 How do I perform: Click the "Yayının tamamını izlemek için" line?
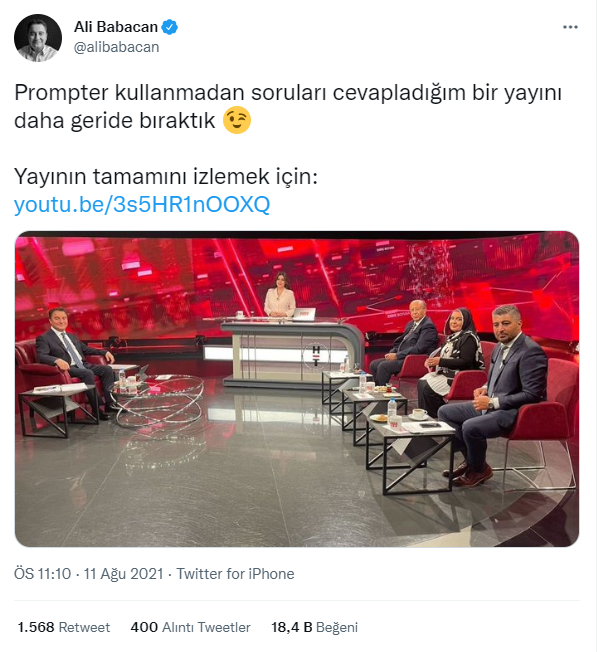pos(166,176)
